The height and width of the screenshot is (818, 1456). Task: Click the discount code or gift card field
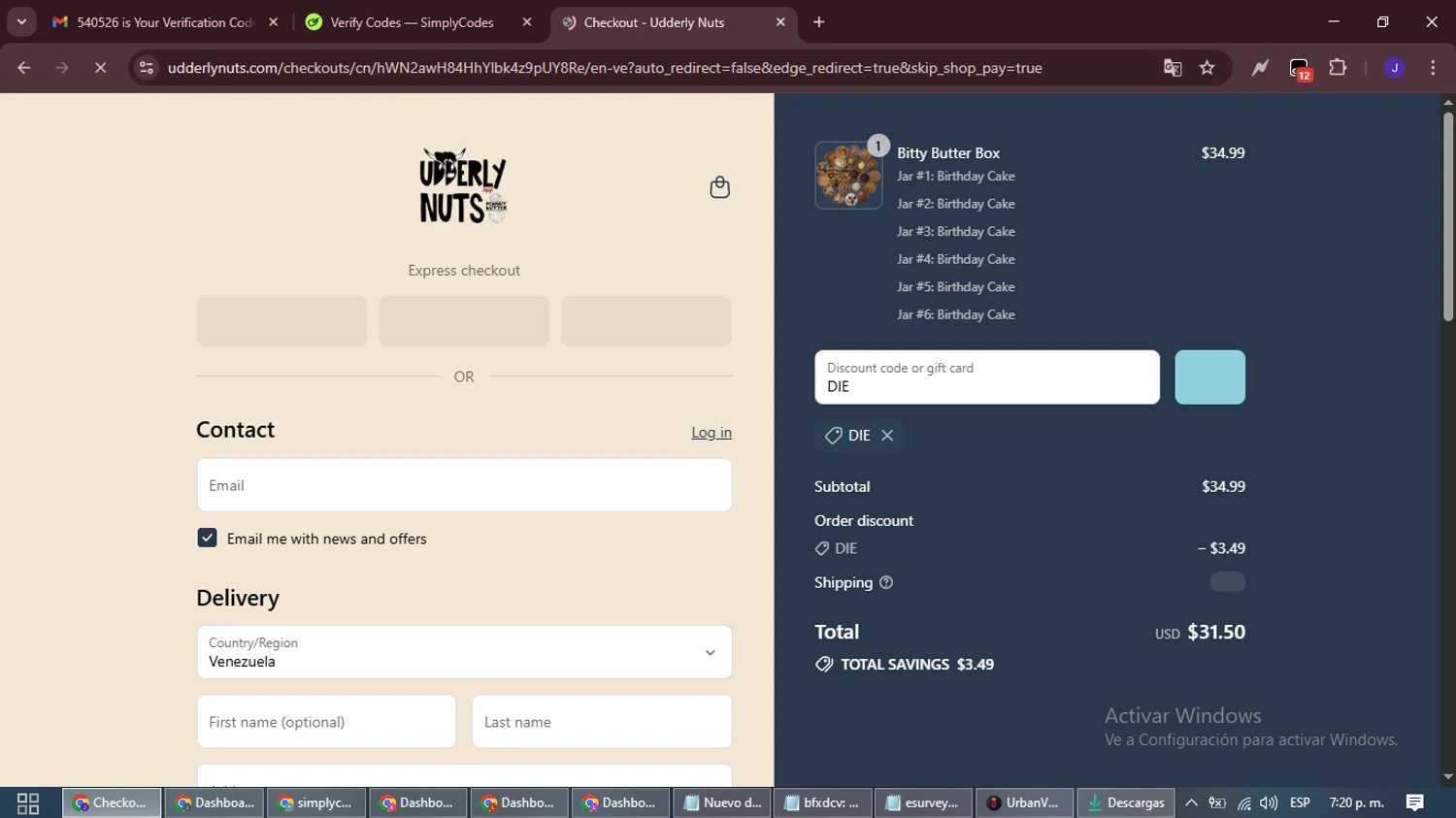[987, 377]
